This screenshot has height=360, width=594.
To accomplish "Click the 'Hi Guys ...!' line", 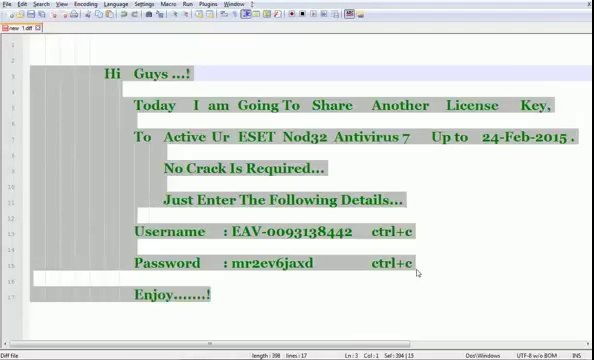I will [x=147, y=74].
